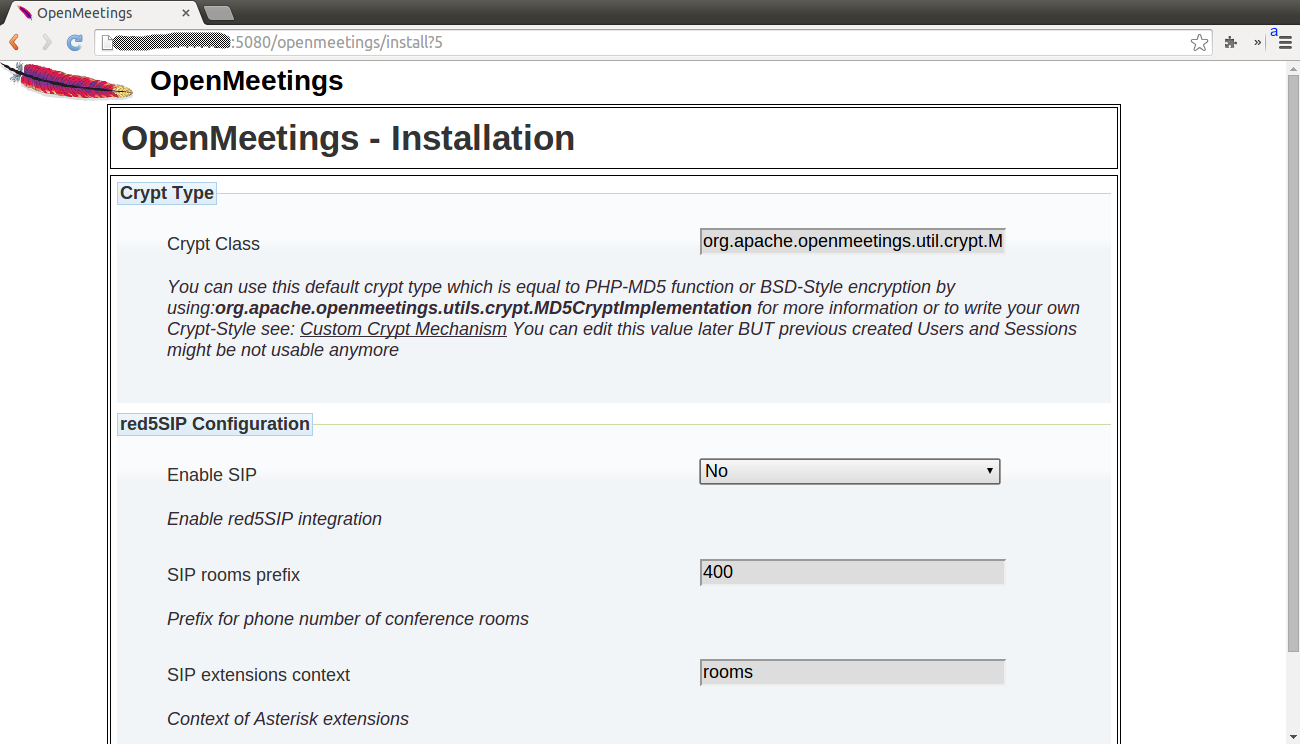Focus the Crypt Class input field
Screen dimensions: 1300x744
[852, 241]
